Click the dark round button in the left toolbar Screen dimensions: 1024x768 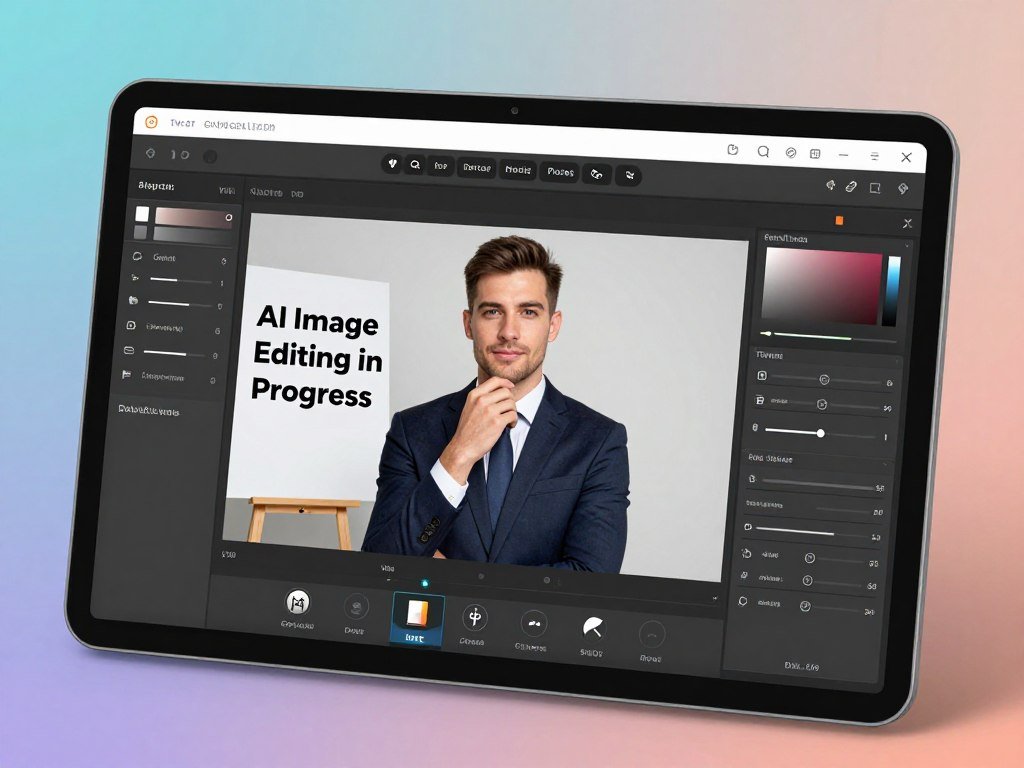point(210,156)
